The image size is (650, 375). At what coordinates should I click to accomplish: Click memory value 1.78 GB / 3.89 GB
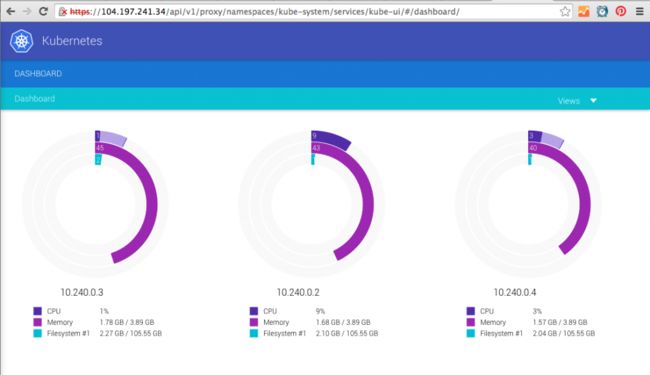(x=127, y=322)
